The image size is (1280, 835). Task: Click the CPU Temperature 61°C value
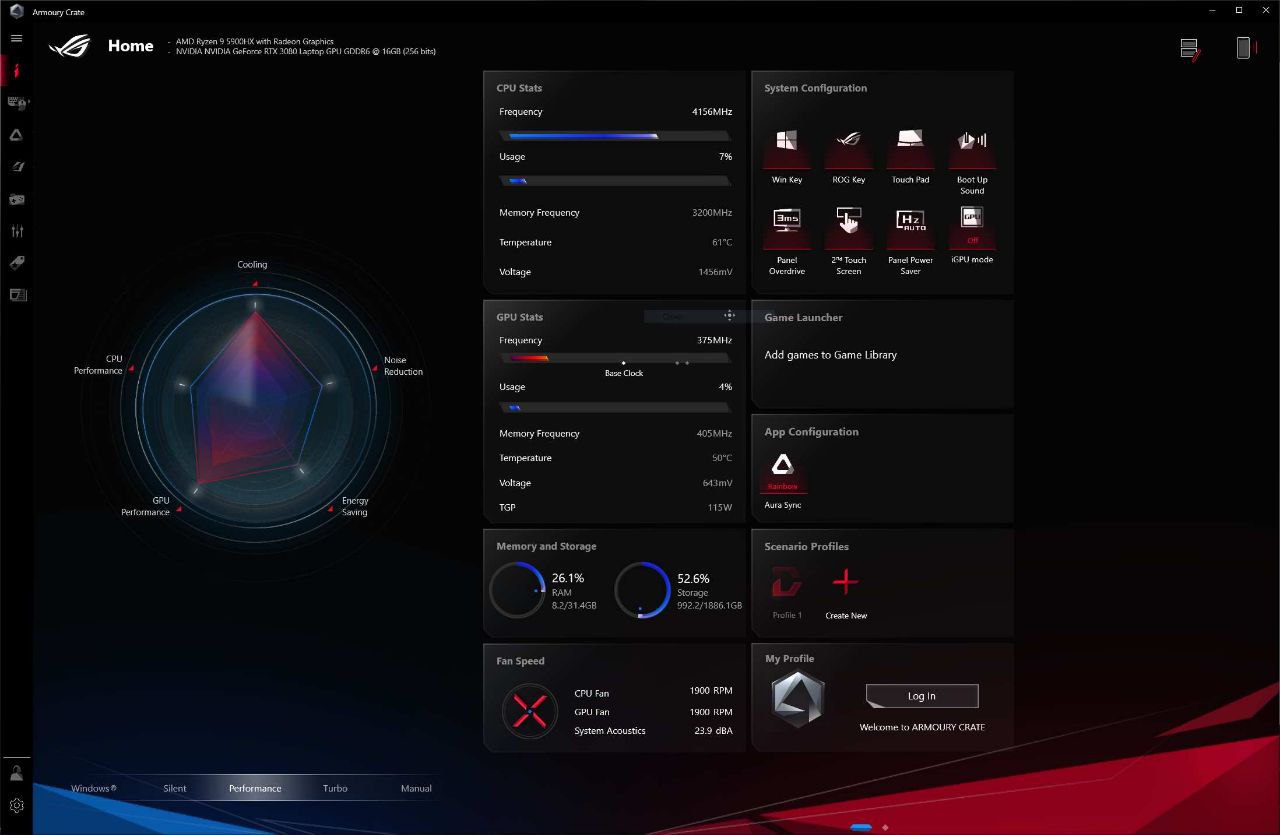(x=722, y=243)
